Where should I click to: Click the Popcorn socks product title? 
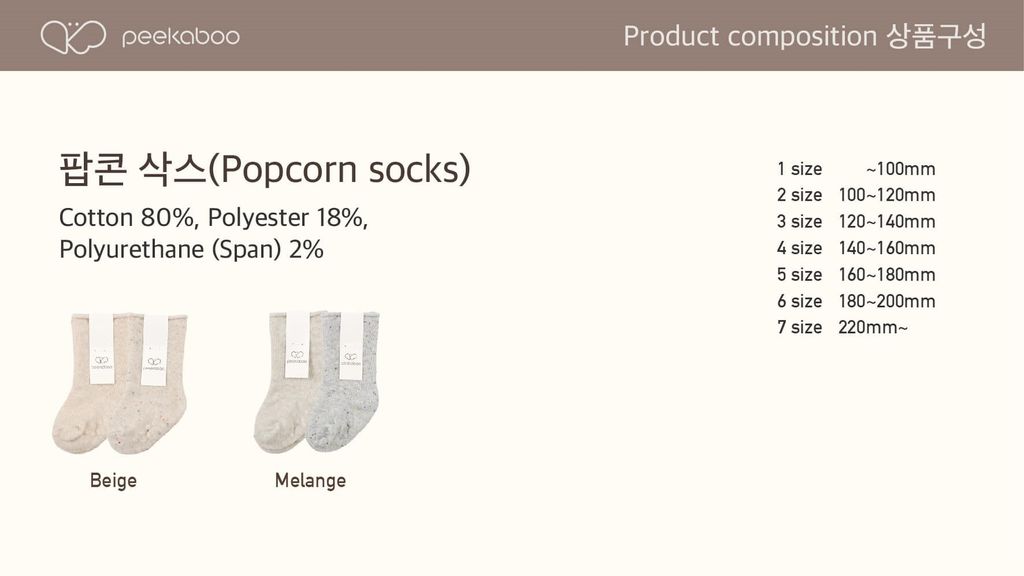pyautogui.click(x=265, y=170)
